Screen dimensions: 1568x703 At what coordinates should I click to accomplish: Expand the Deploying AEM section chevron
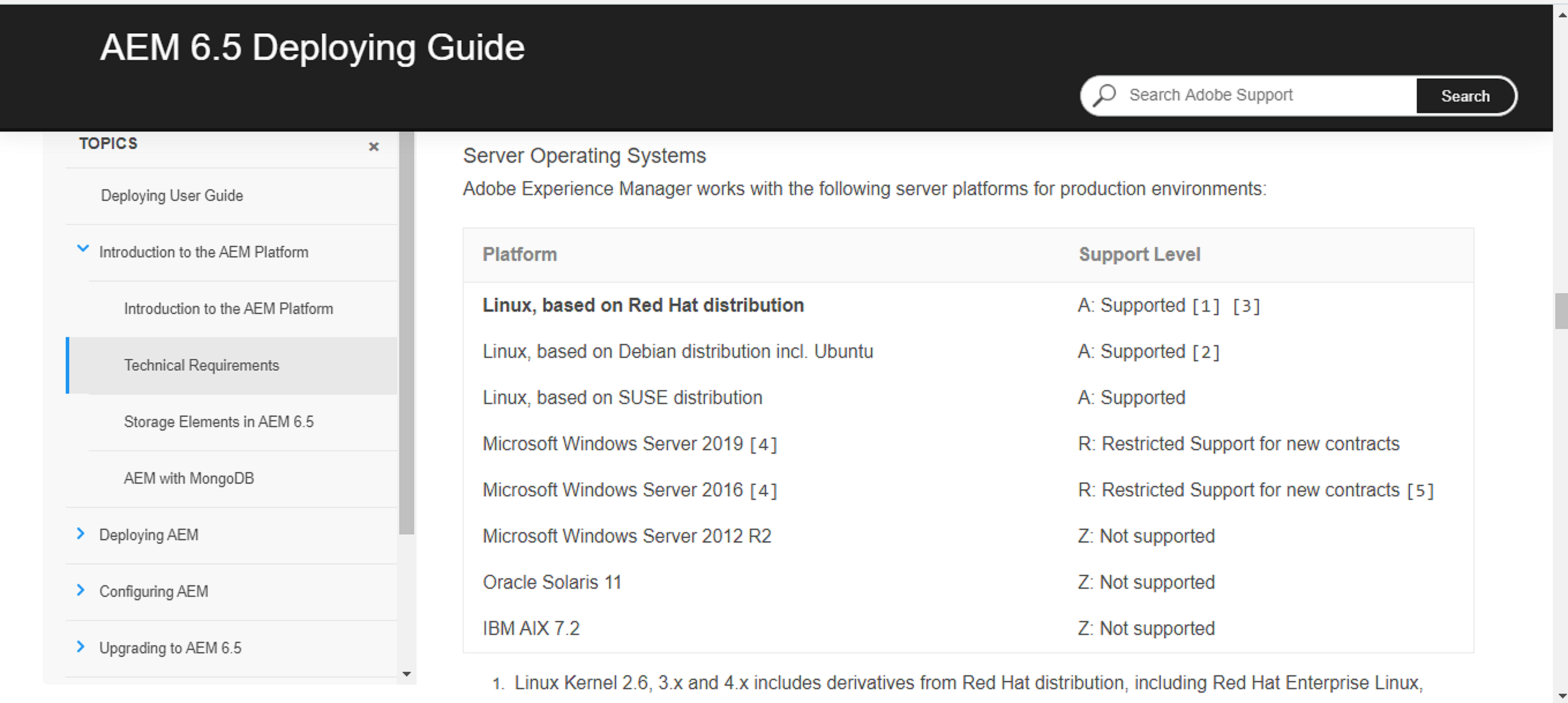(x=80, y=534)
